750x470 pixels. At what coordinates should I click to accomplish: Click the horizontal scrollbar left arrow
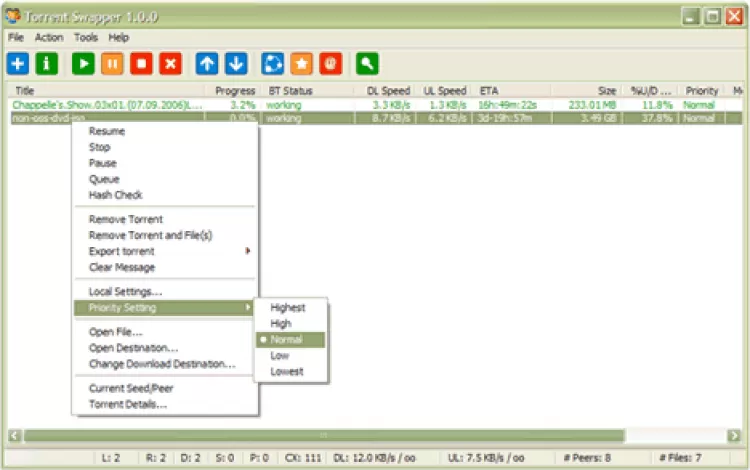click(x=15, y=436)
